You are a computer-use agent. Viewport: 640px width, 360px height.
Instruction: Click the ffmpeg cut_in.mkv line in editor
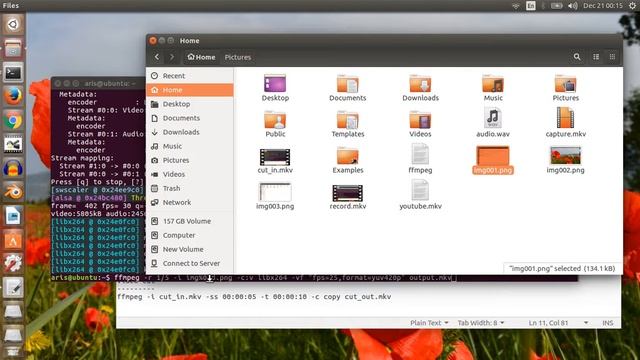(254, 297)
